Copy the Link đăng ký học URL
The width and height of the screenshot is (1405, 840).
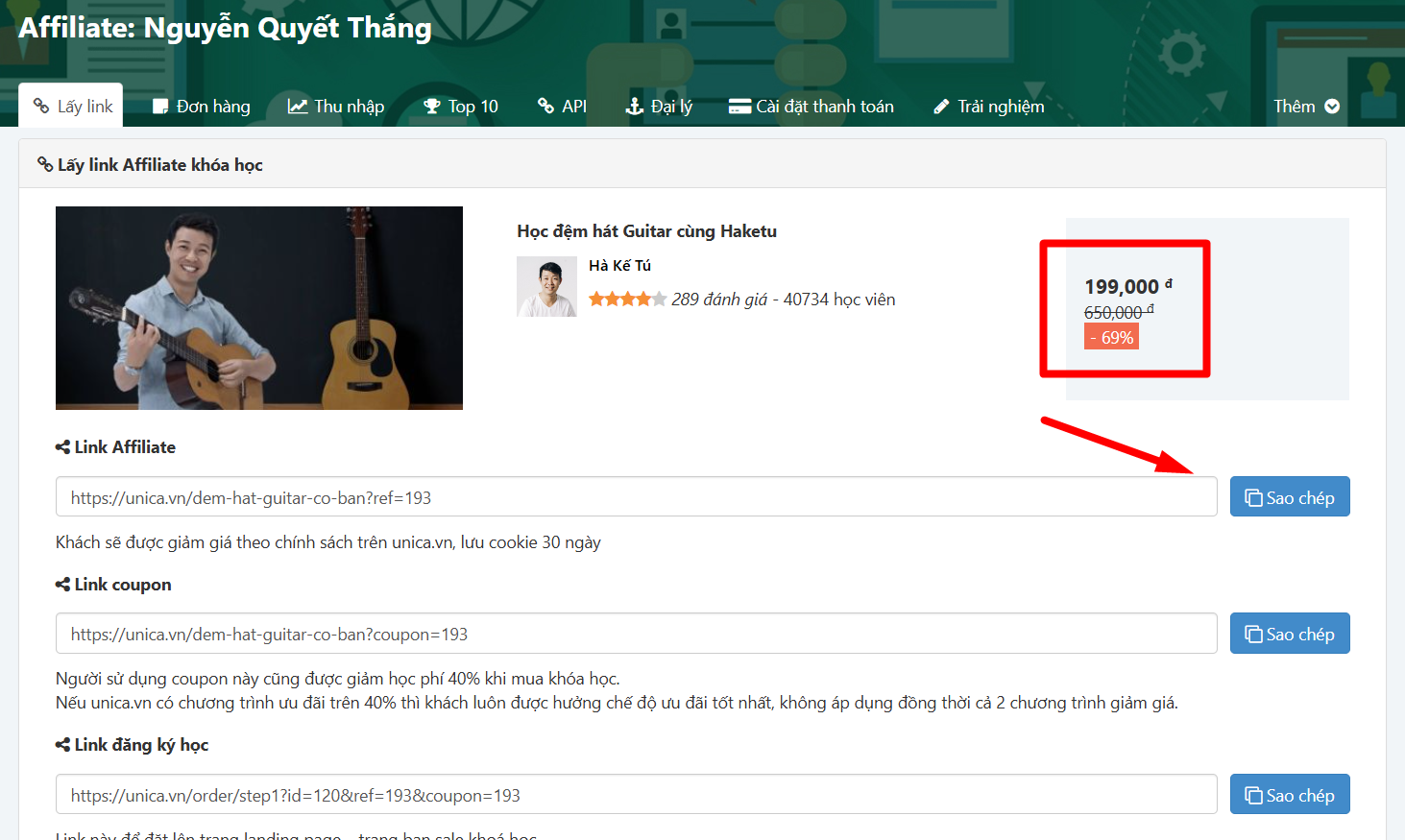point(1289,795)
